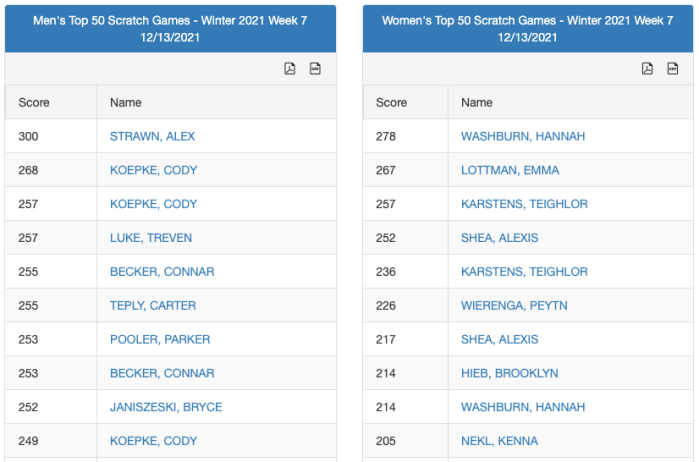Select NEKL, KENNA name link
699x462 pixels.
(x=499, y=441)
